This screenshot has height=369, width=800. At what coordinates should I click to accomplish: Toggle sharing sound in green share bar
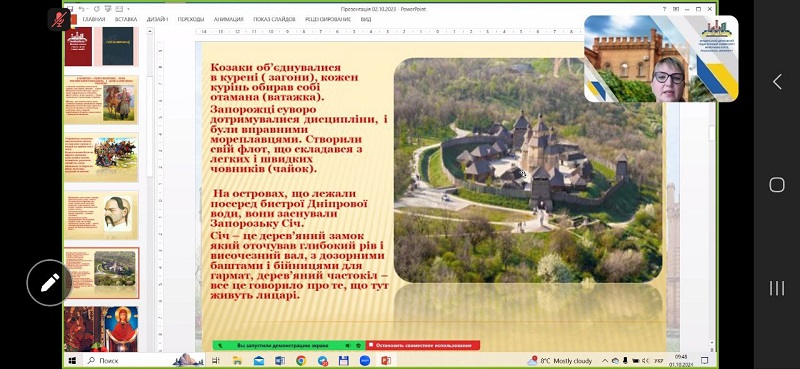click(348, 346)
